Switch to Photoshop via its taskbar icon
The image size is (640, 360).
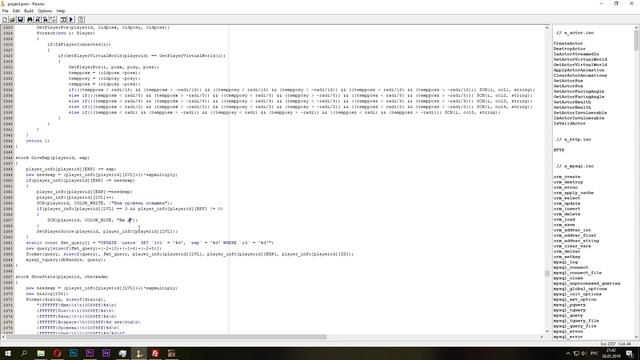[x=73, y=353]
